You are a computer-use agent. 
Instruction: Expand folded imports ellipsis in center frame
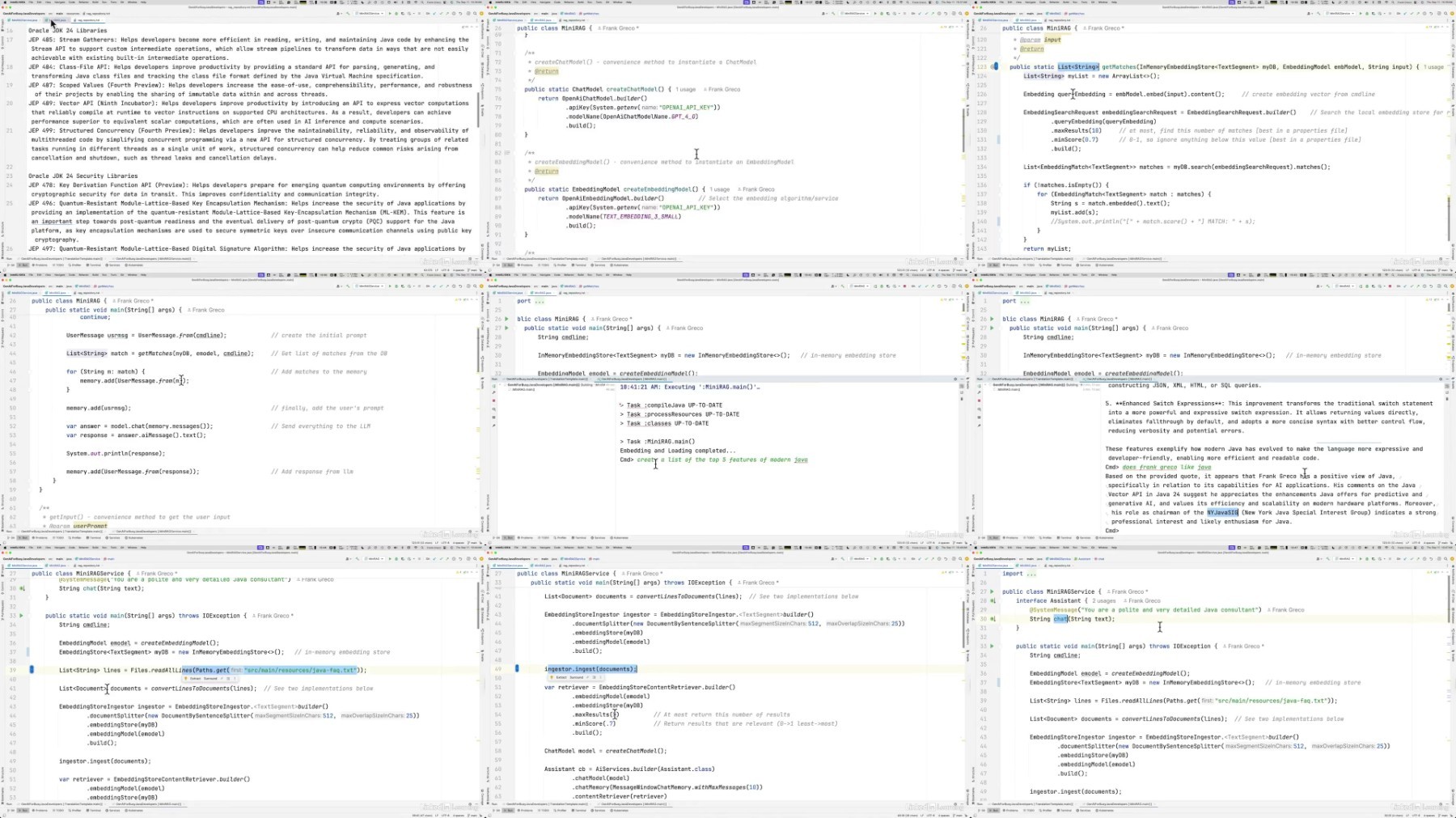(x=539, y=301)
